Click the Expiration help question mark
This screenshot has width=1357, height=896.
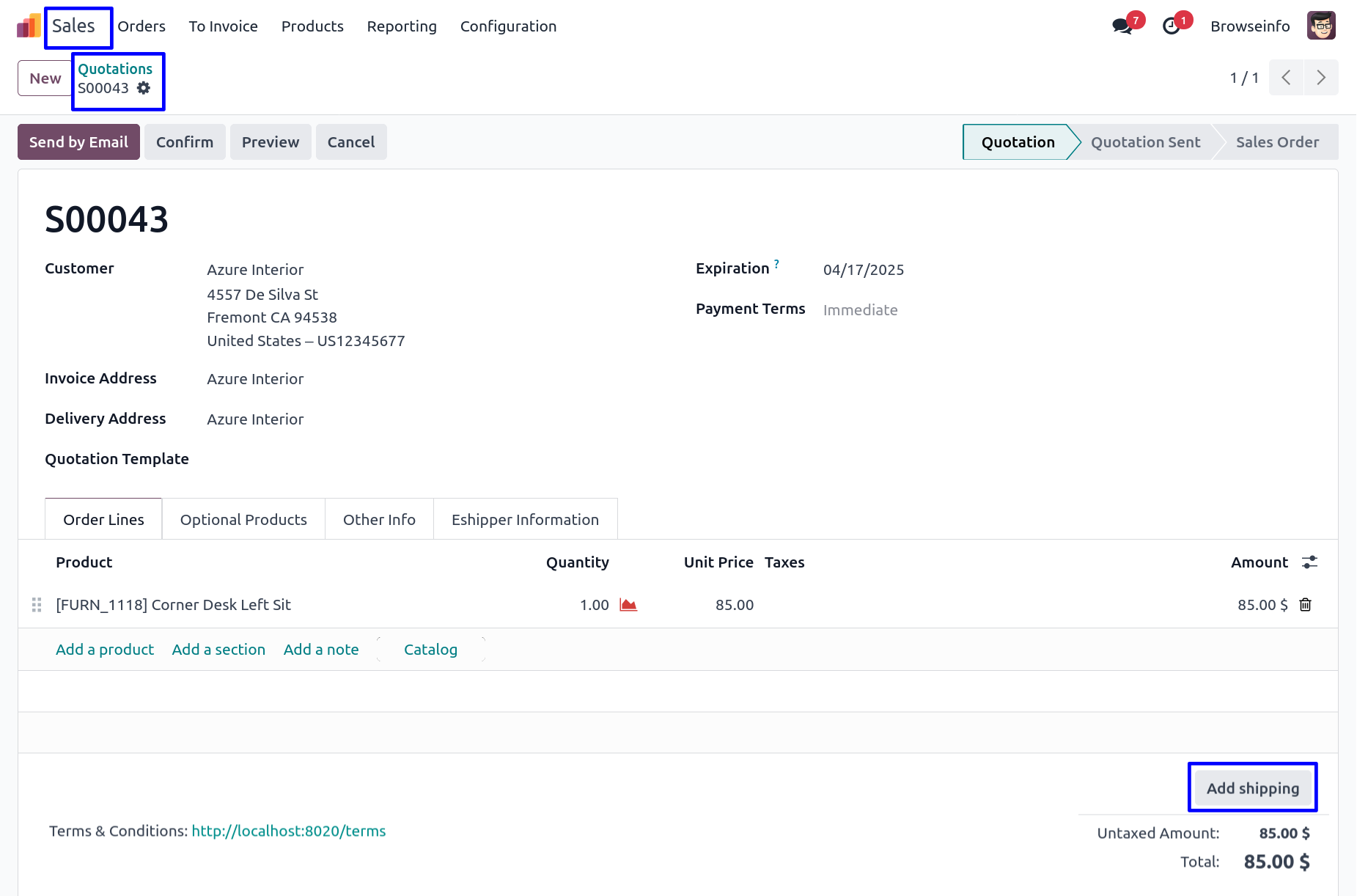point(776,264)
